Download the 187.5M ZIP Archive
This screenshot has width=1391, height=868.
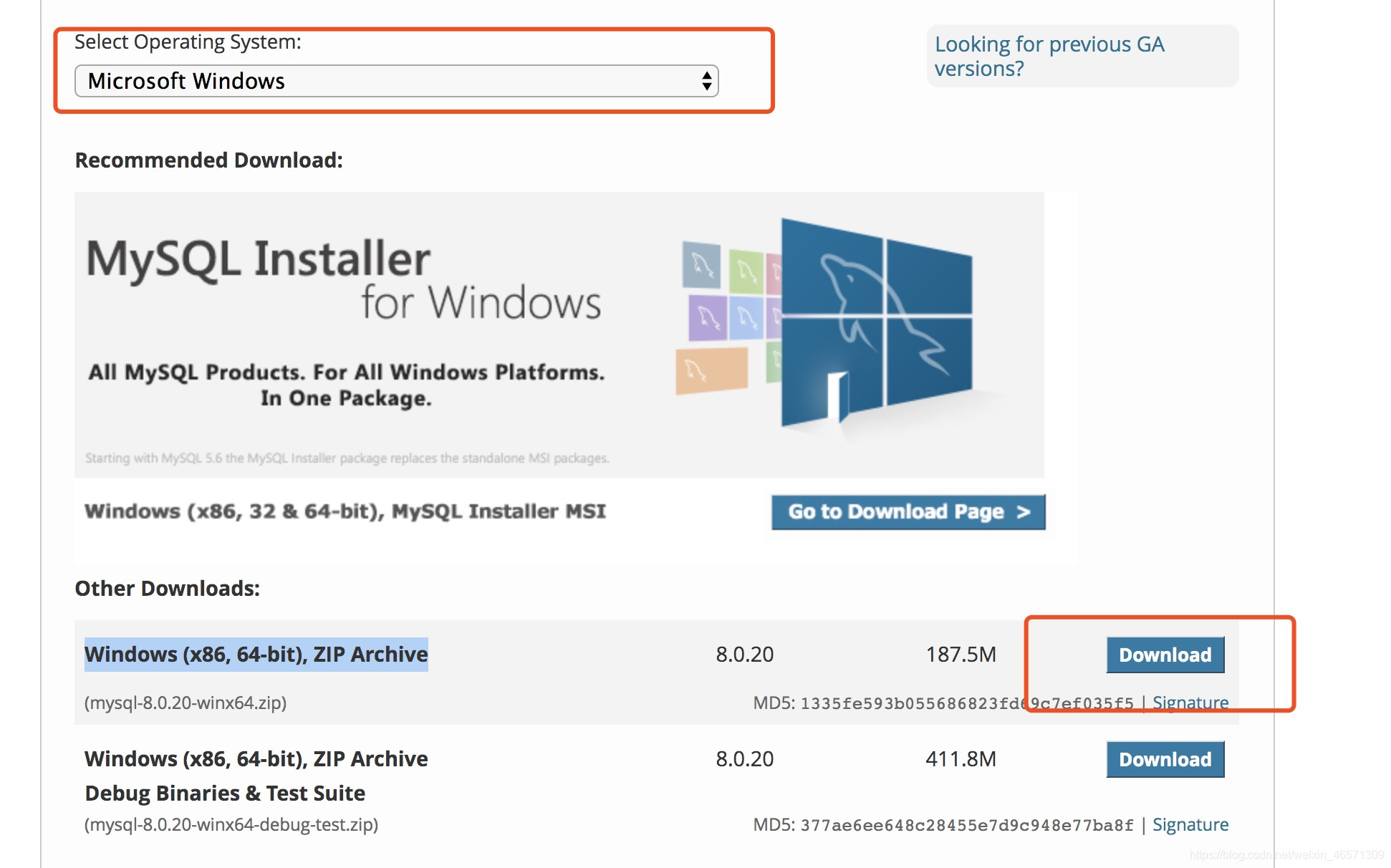[1165, 655]
